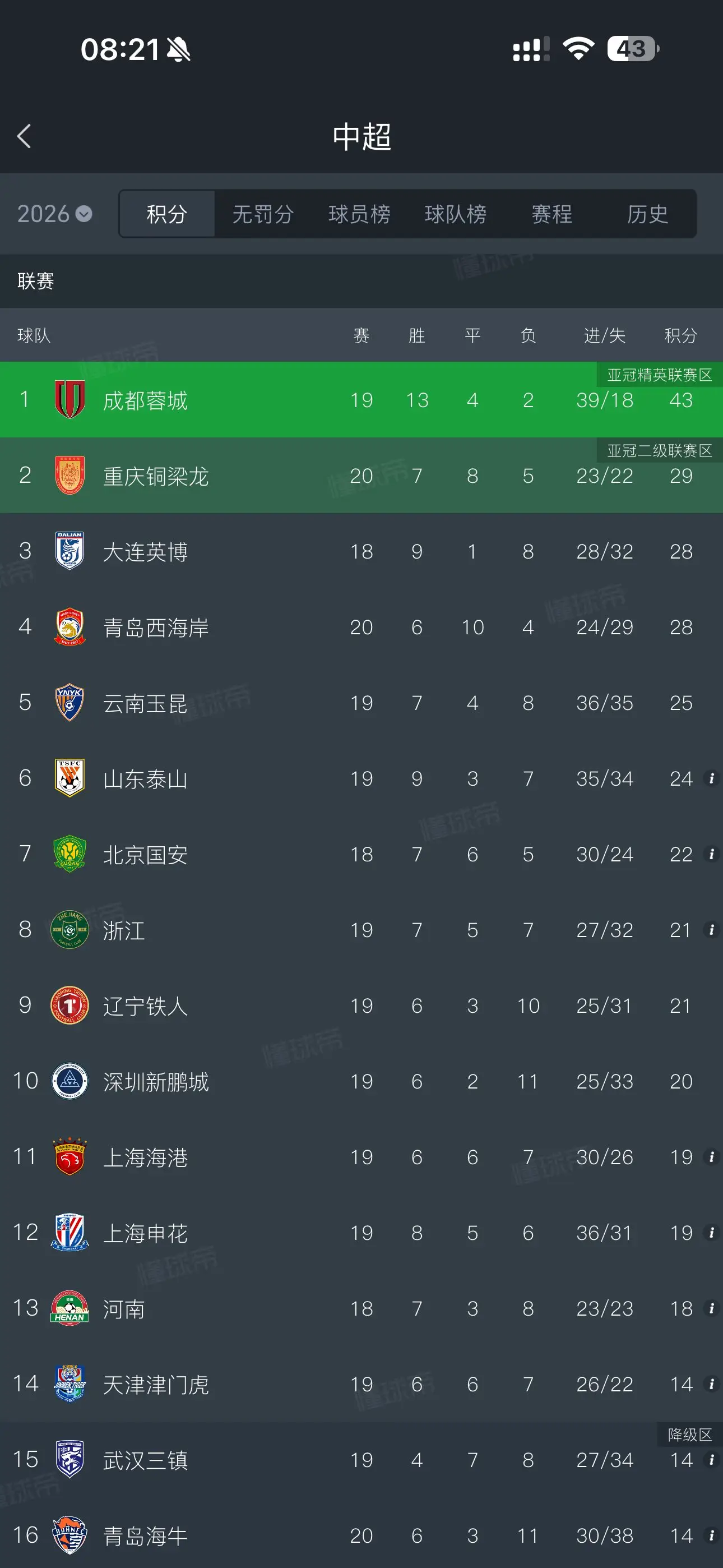Tap the 青岛海牛 team name

tap(145, 1535)
